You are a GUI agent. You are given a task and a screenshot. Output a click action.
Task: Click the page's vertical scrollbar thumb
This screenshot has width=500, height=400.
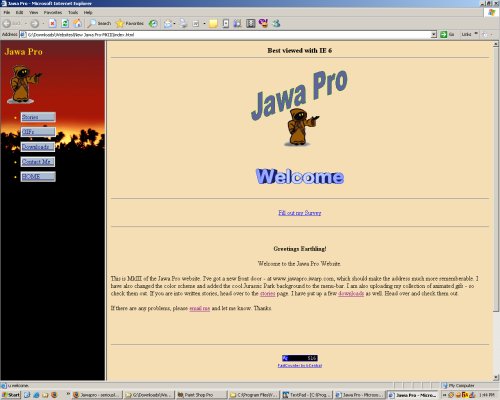point(496,179)
